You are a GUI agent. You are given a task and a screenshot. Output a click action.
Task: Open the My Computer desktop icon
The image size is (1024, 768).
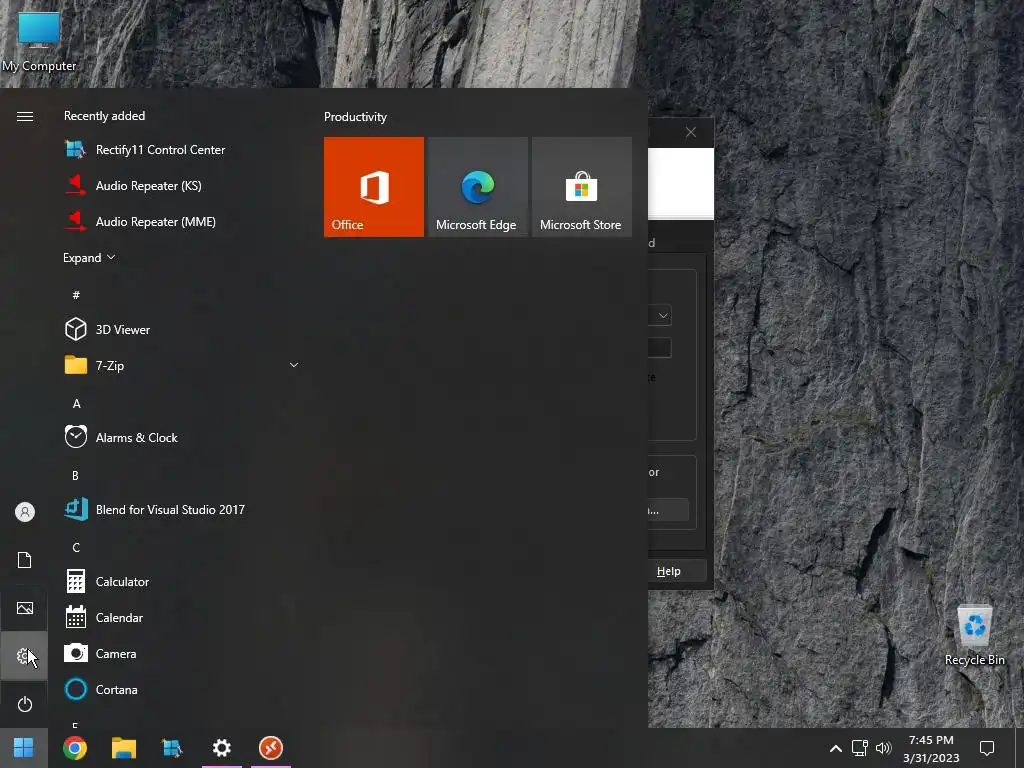[39, 41]
